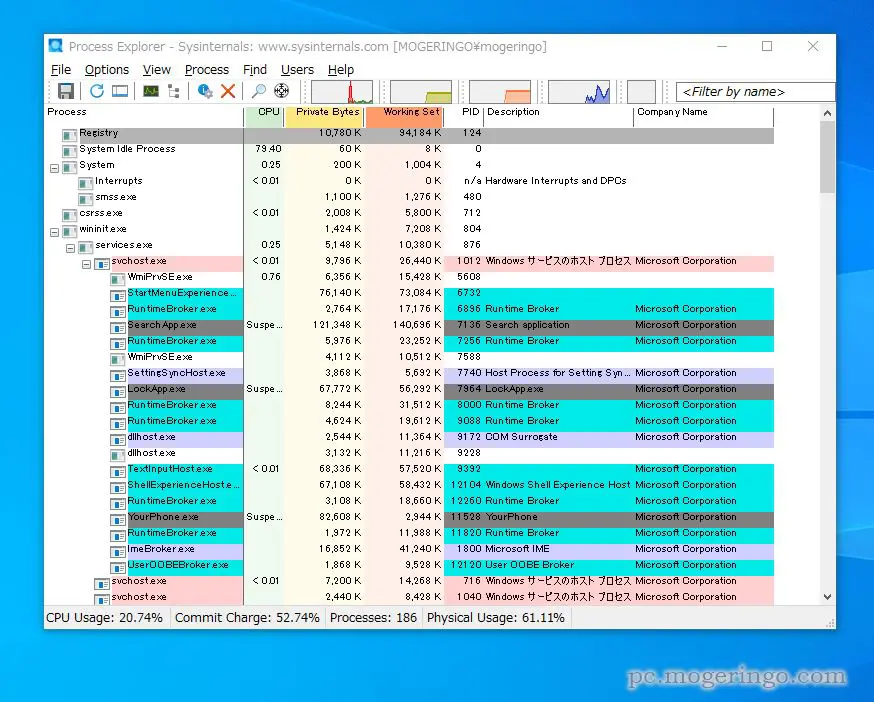Open process Properties gear icon
The height and width of the screenshot is (702, 874).
[x=205, y=91]
